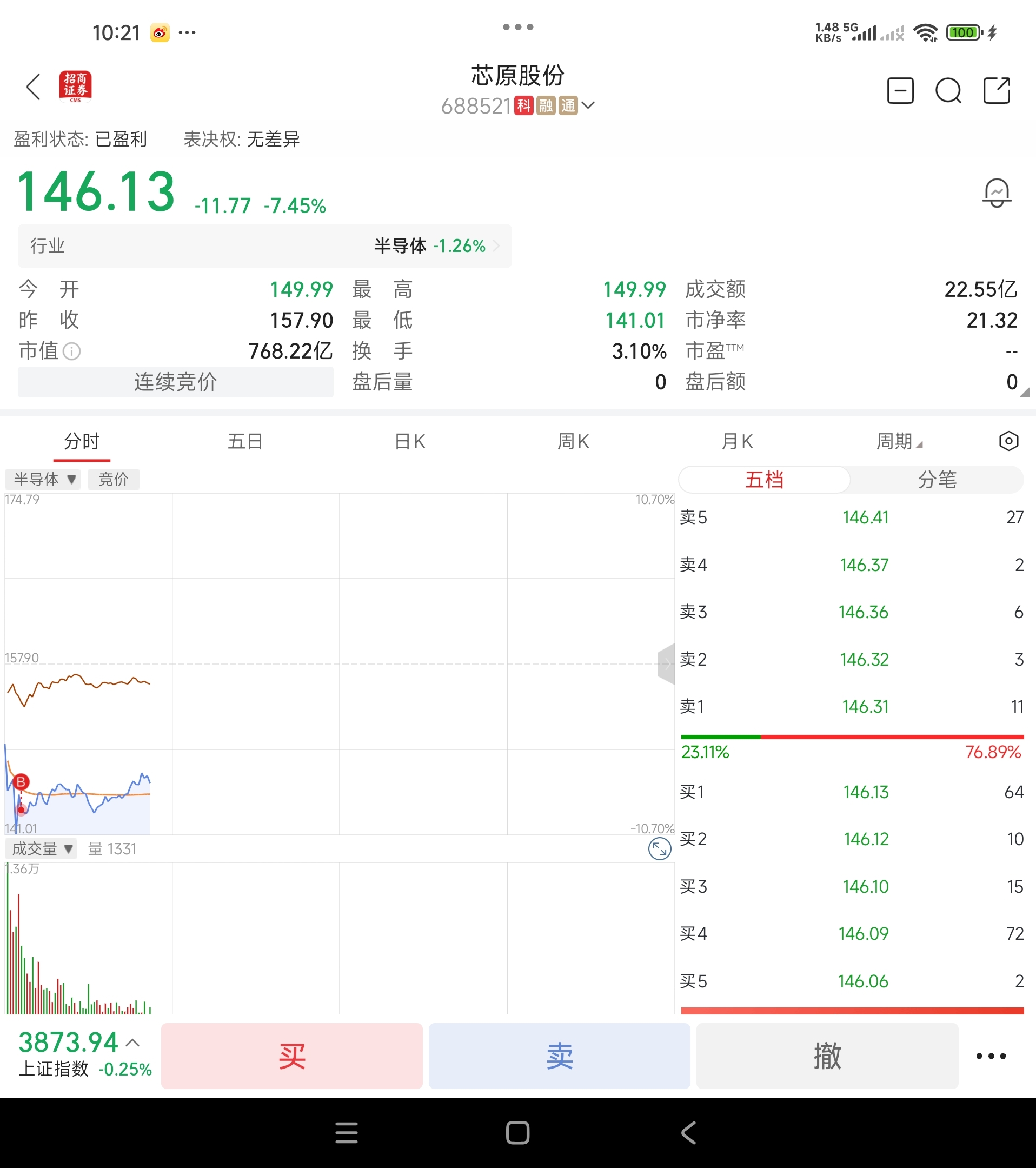Viewport: 1036px width, 1168px height.
Task: Tap the 通 connect badge
Action: tap(568, 105)
